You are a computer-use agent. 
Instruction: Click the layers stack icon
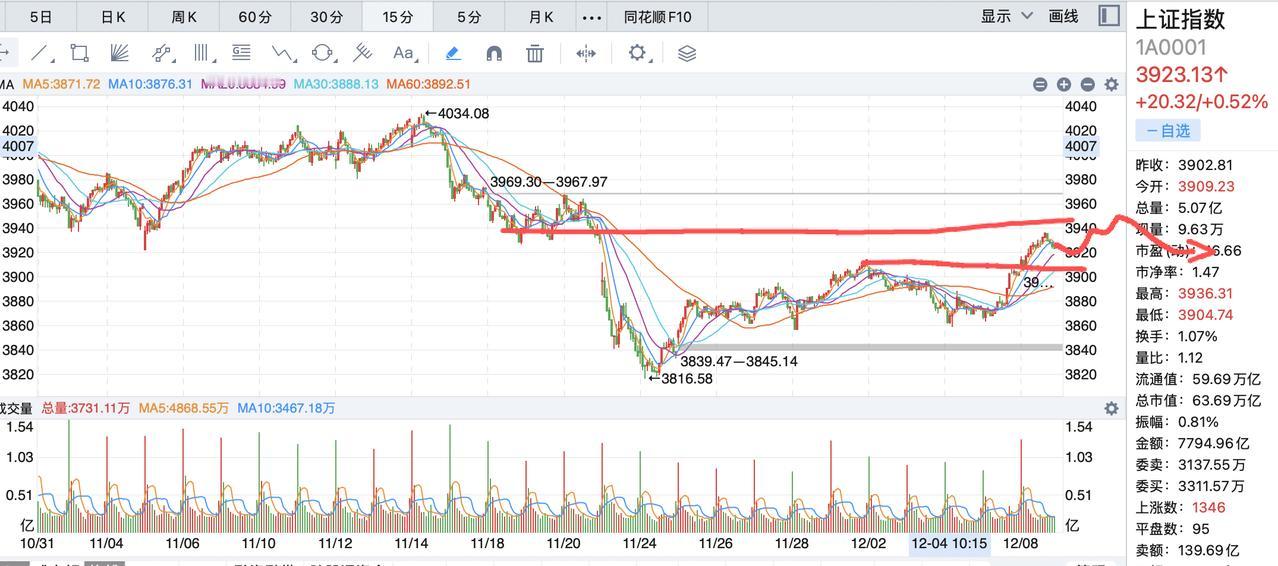[x=687, y=53]
